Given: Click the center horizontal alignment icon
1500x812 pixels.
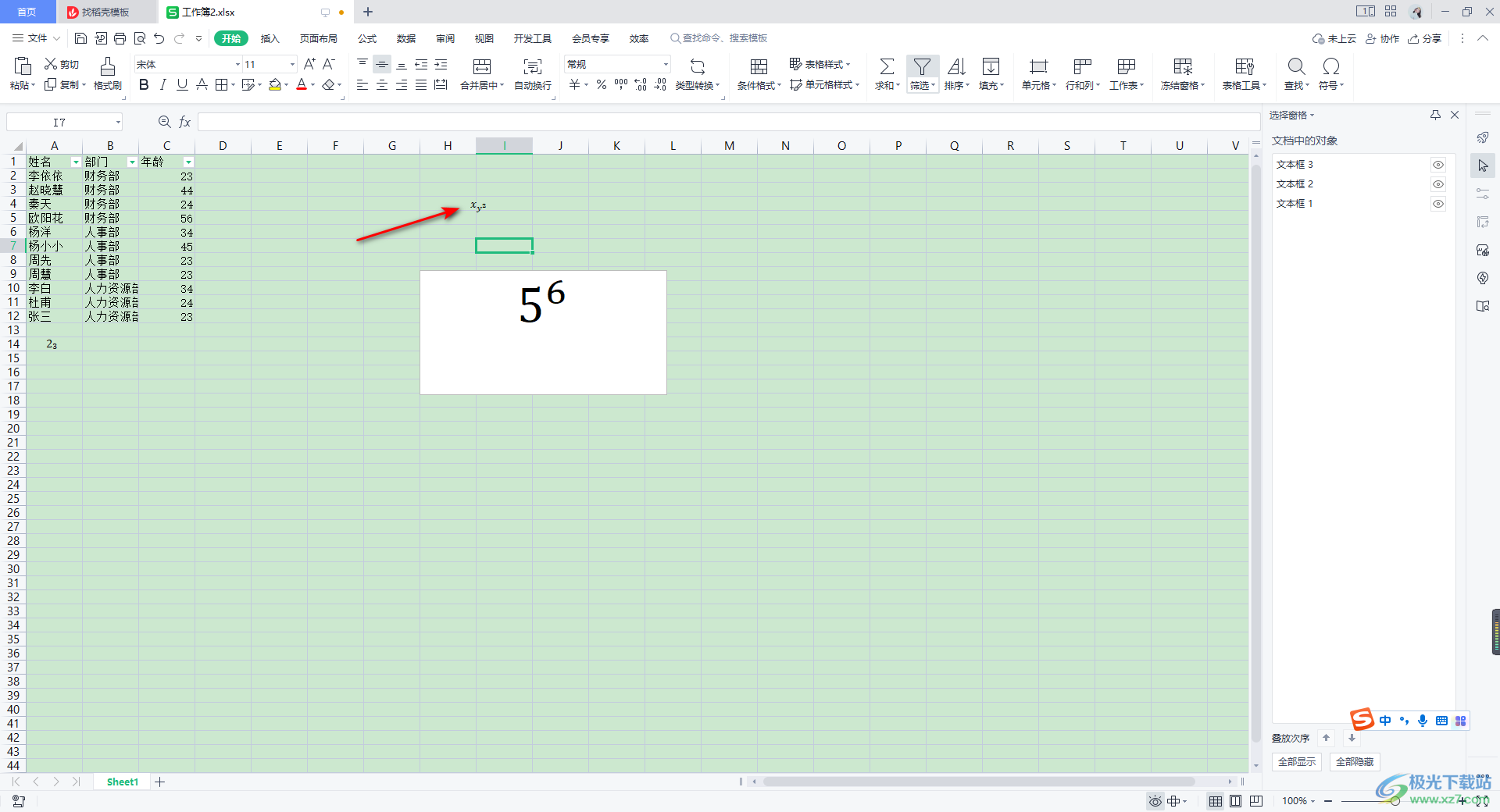Looking at the screenshot, I should pos(382,85).
